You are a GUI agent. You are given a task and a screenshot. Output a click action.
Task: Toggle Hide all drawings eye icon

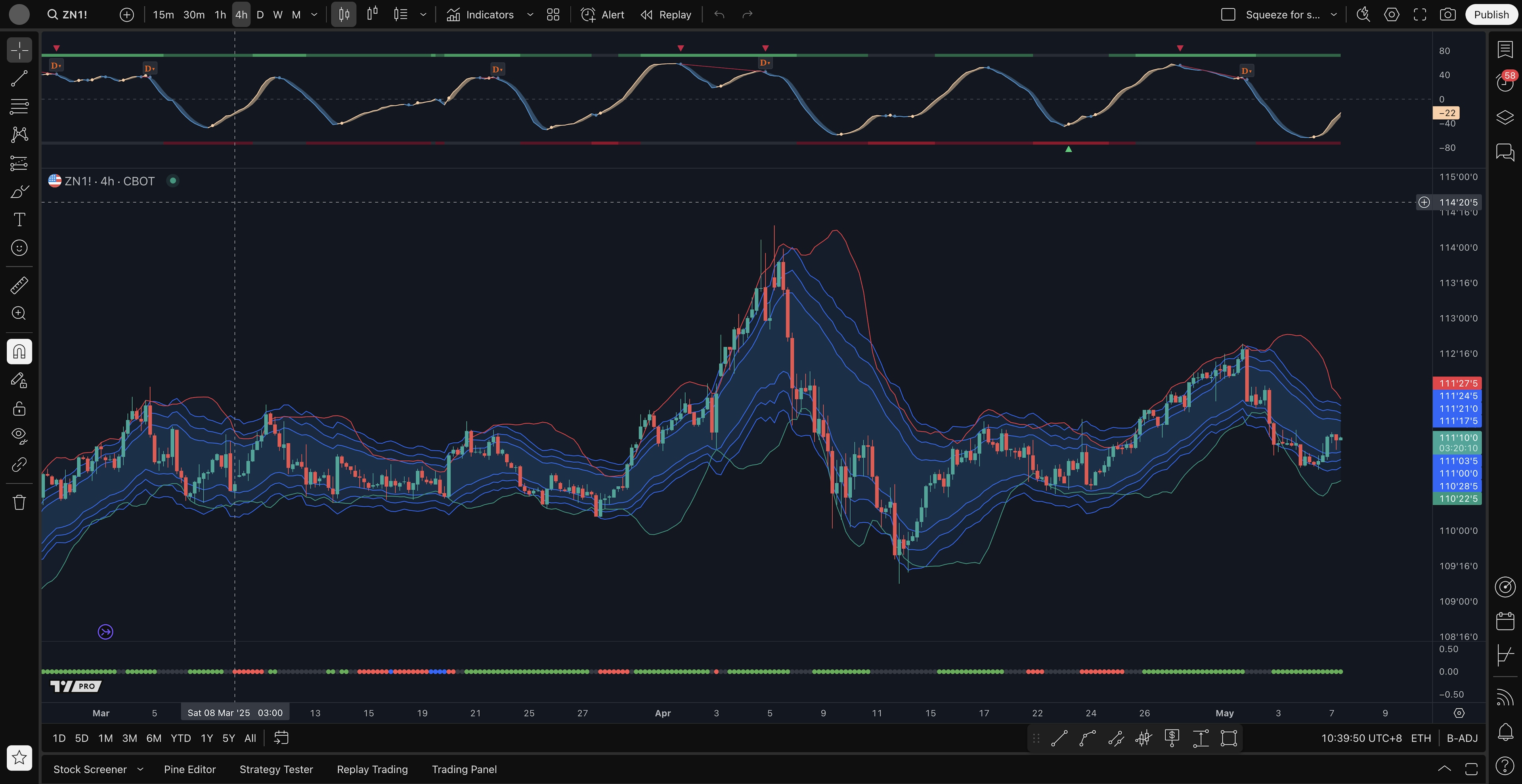(19, 436)
